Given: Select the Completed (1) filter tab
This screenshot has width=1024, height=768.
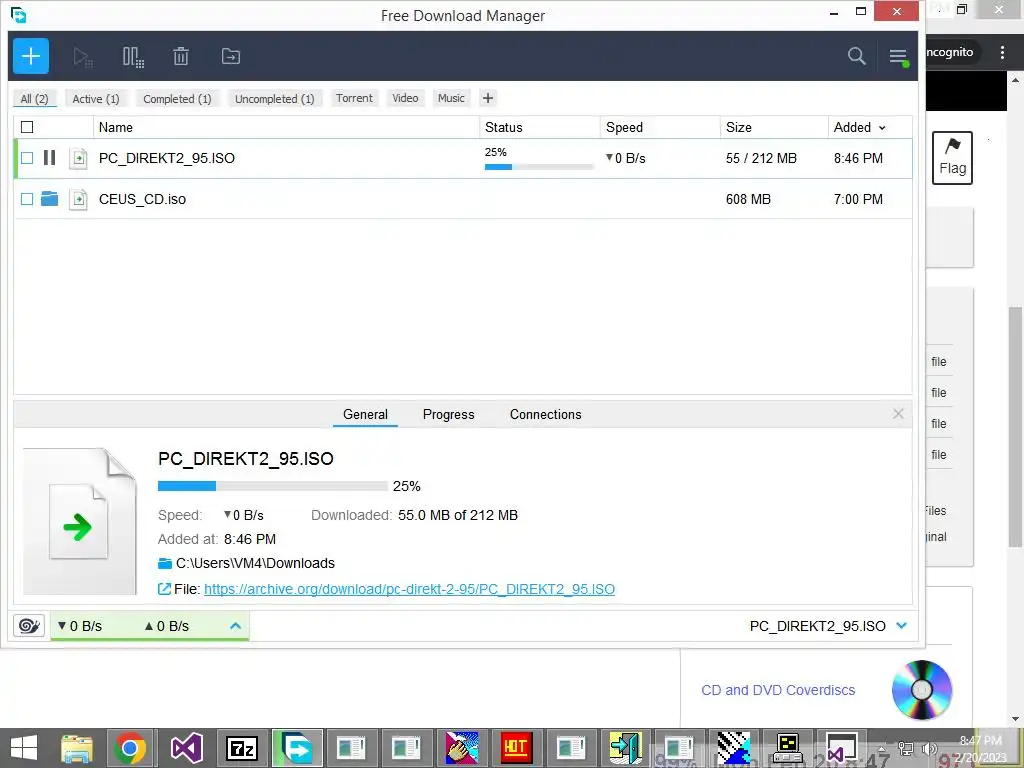Looking at the screenshot, I should pyautogui.click(x=177, y=99).
